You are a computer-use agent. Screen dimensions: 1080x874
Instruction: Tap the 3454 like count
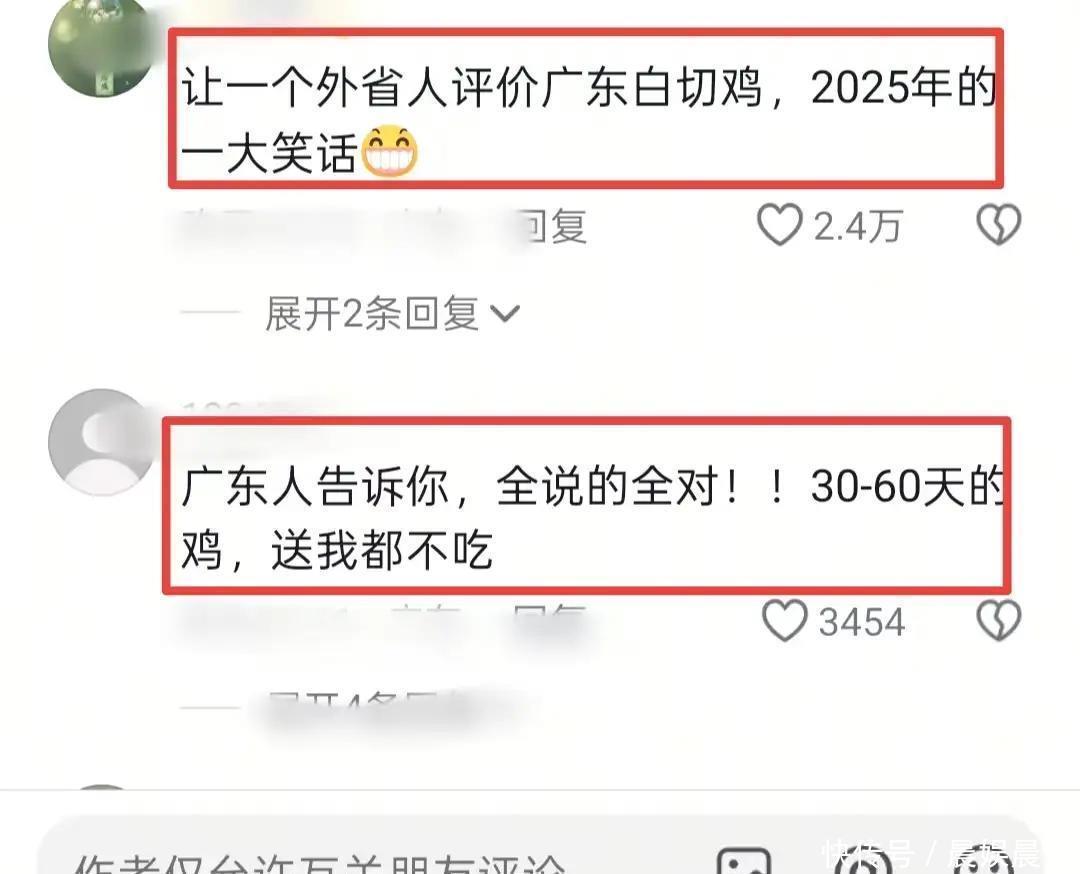(x=861, y=622)
